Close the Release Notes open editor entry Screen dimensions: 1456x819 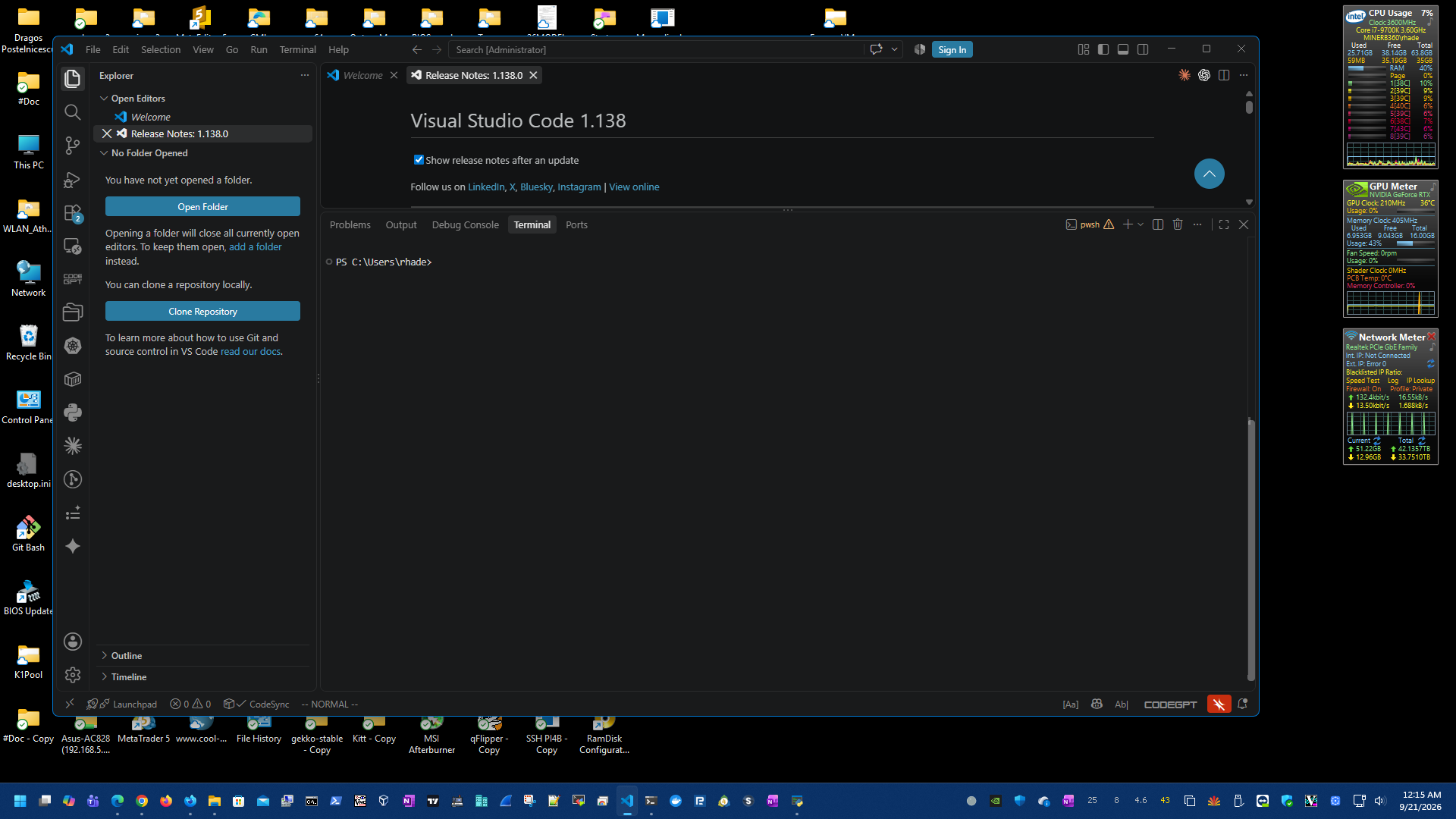pos(106,133)
